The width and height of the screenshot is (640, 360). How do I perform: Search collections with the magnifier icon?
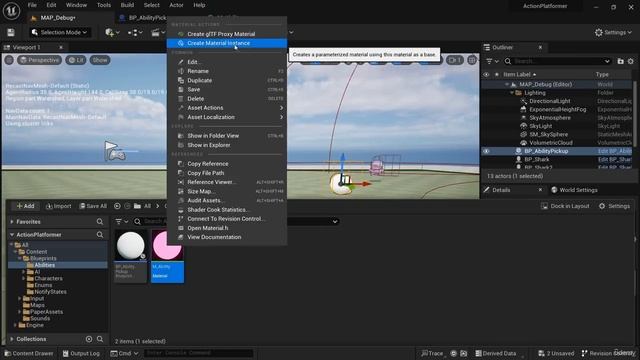point(100,339)
